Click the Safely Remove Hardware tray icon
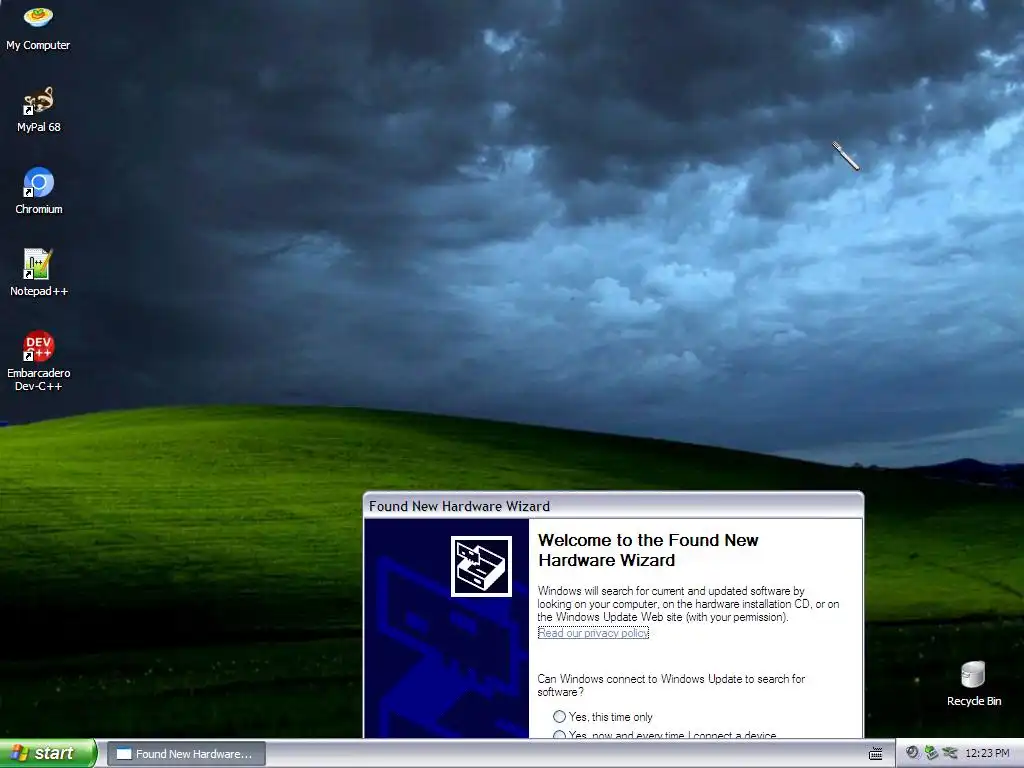 point(931,753)
